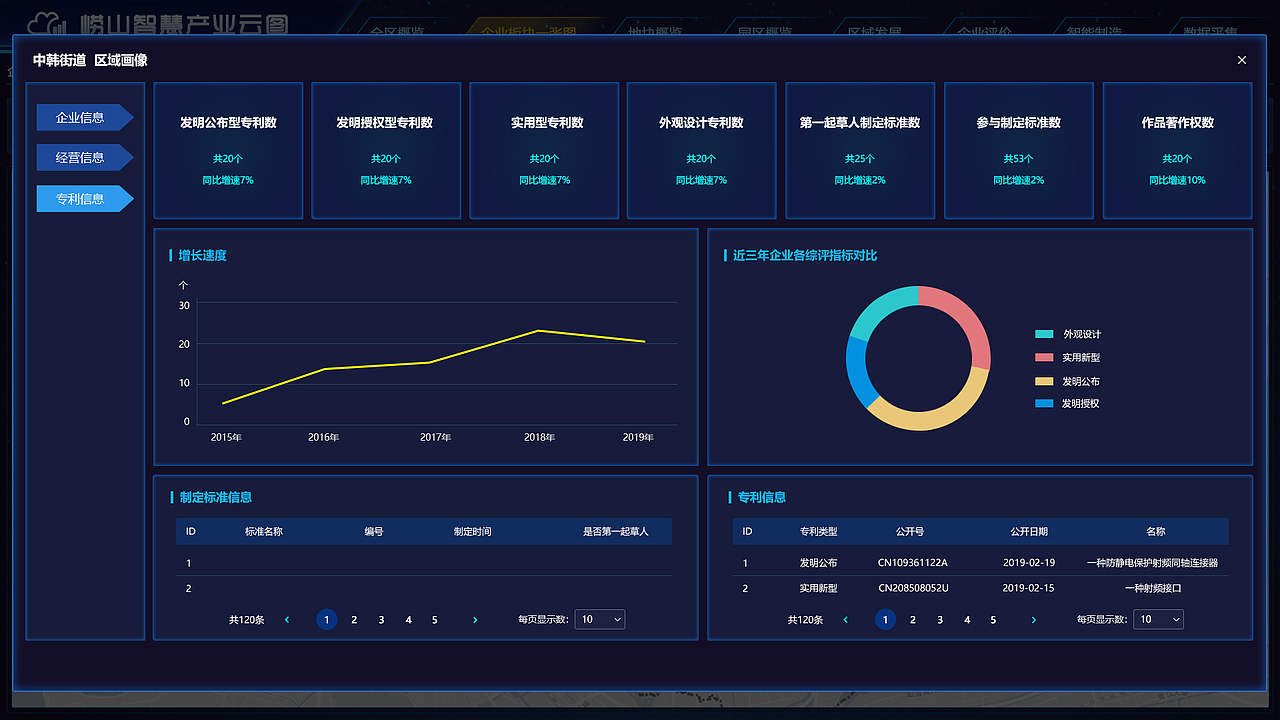Click the blue donut chart segment
Screen dimensions: 1280x720
[x=856, y=372]
